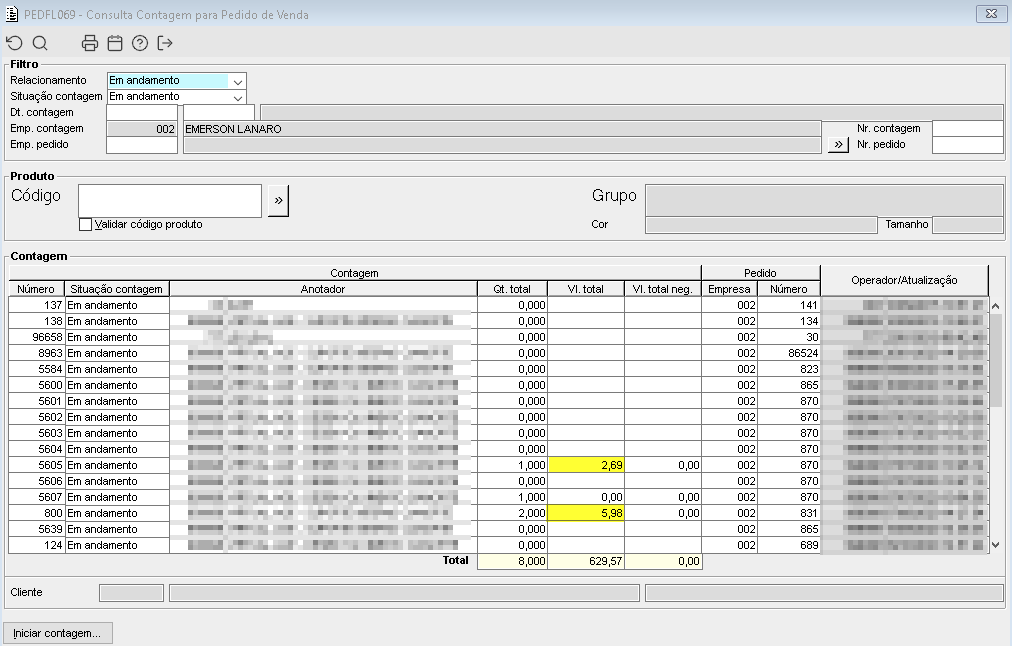1012x646 pixels.
Task: Click the Nr. contagem input field
Action: click(x=967, y=128)
